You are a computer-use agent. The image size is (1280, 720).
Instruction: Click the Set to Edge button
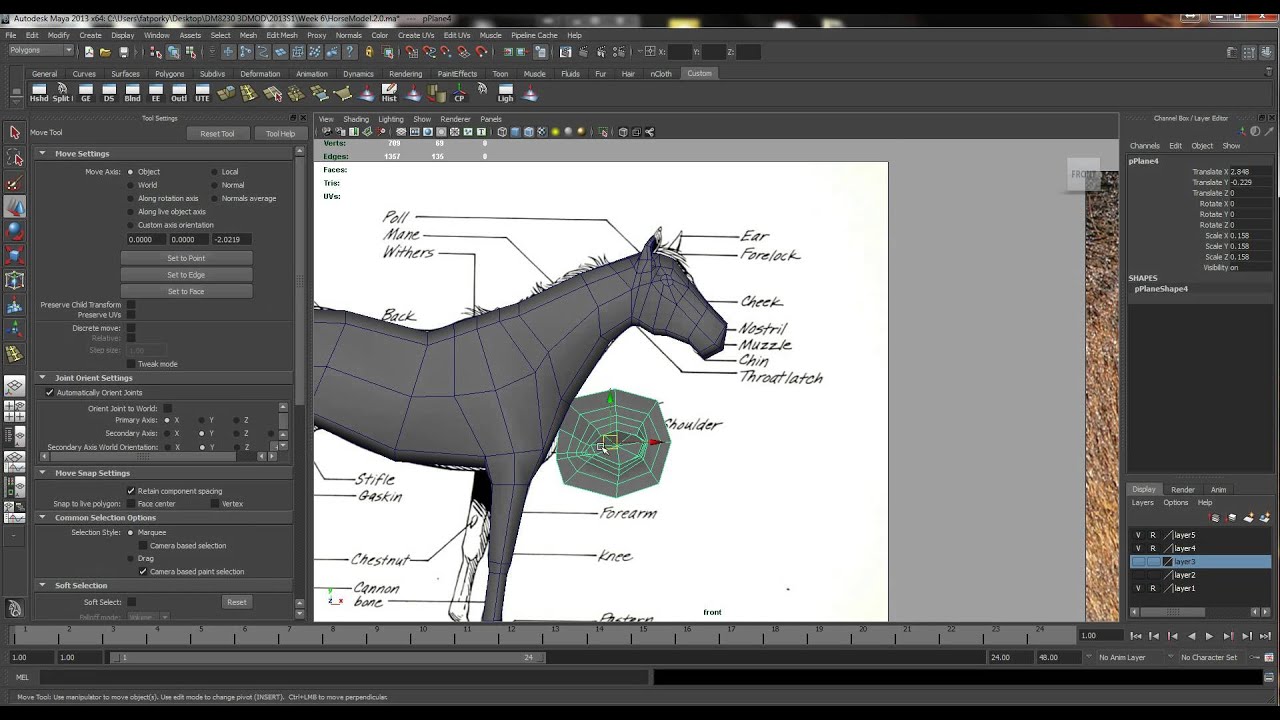(186, 275)
